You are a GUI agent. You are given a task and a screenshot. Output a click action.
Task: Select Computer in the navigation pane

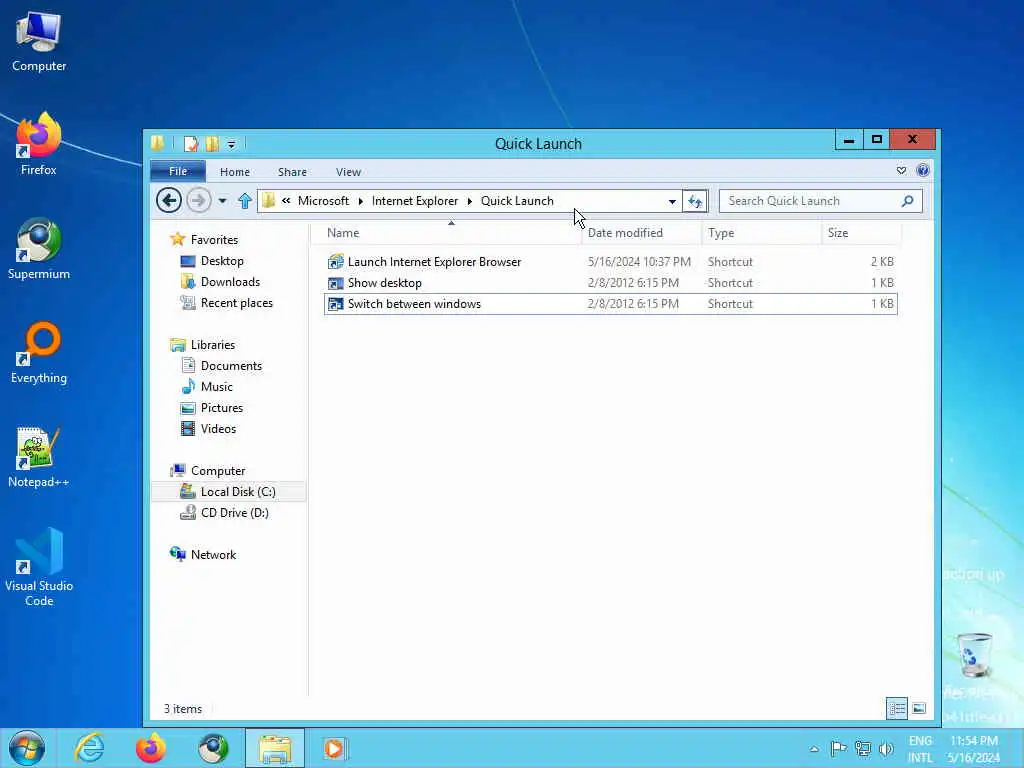pyautogui.click(x=218, y=470)
